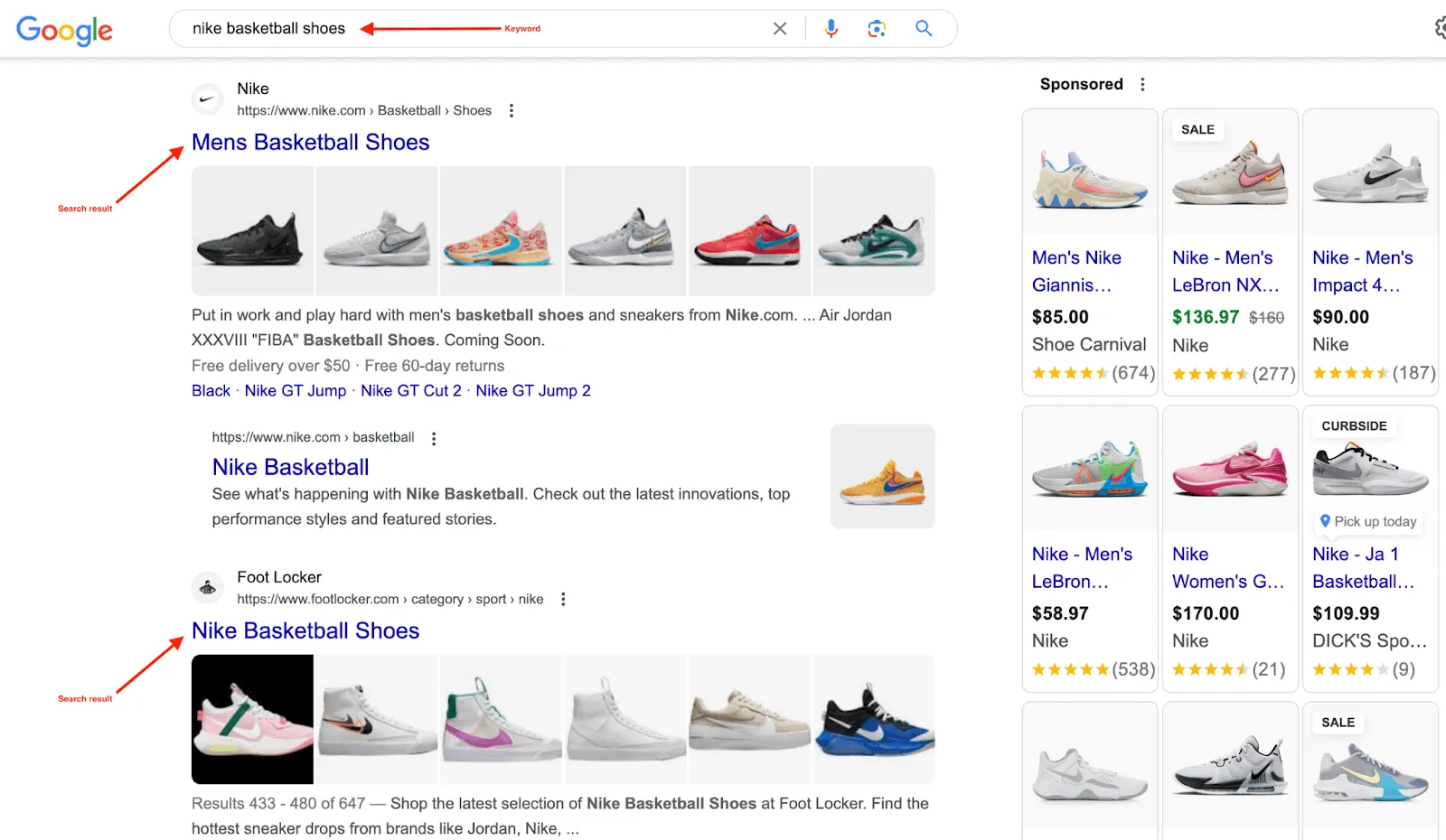Click the Google logo
The width and height of the screenshot is (1446, 840).
(63, 30)
